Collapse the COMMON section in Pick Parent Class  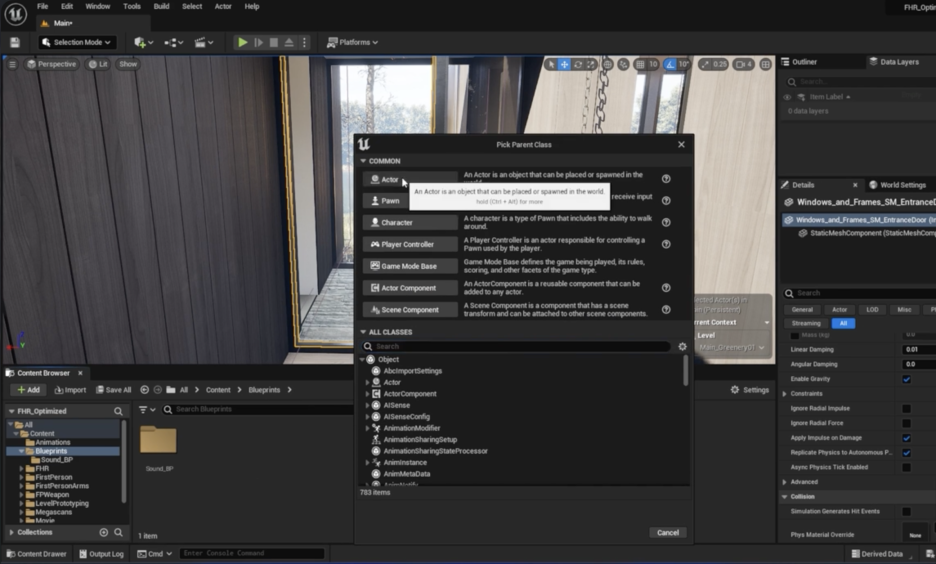point(363,161)
